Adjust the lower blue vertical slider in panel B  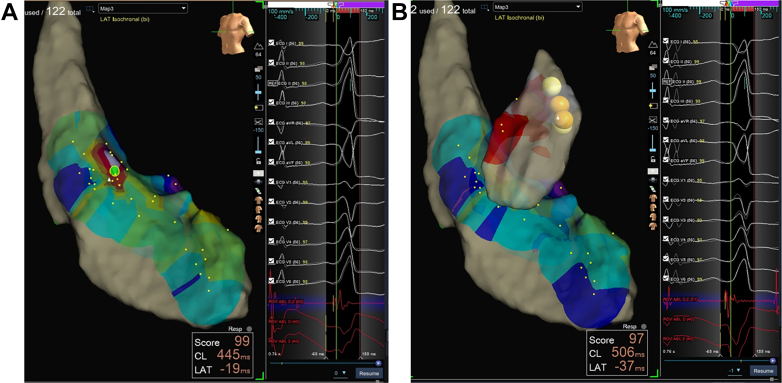tap(653, 143)
